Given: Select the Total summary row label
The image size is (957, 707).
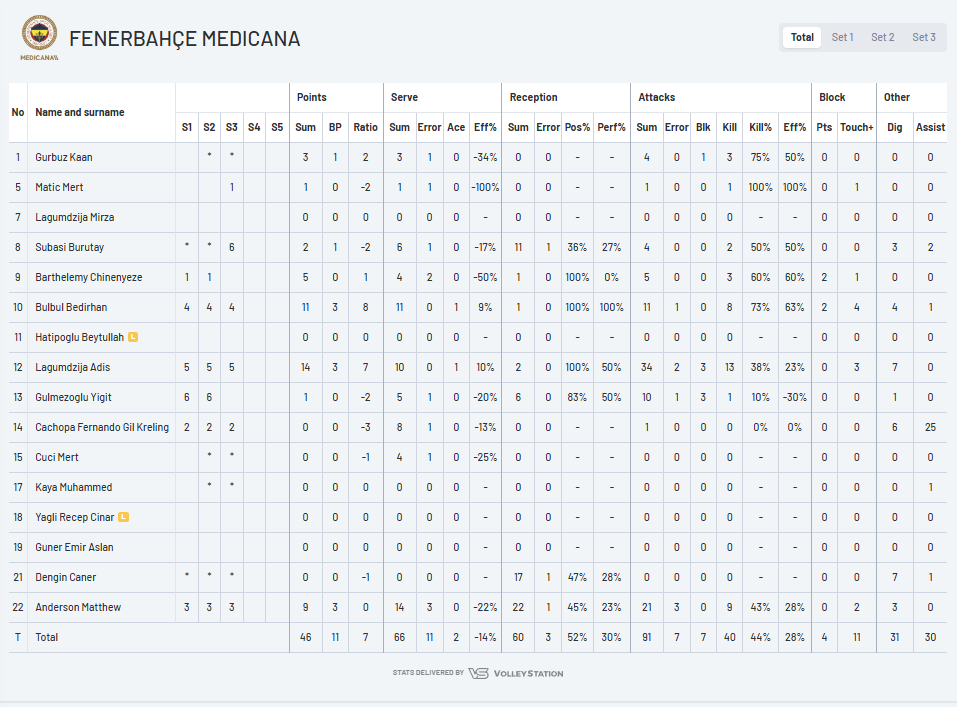Looking at the screenshot, I should [x=46, y=637].
